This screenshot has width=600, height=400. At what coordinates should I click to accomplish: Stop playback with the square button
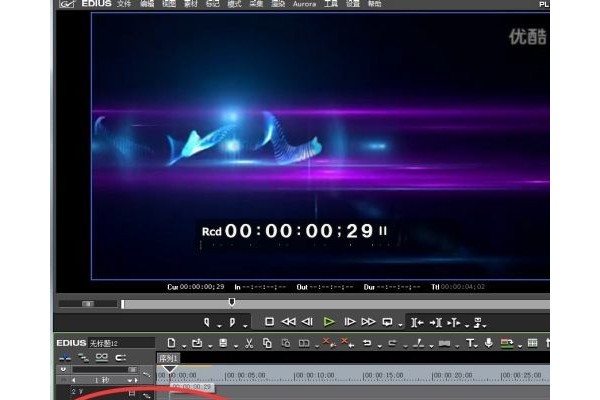[269, 322]
